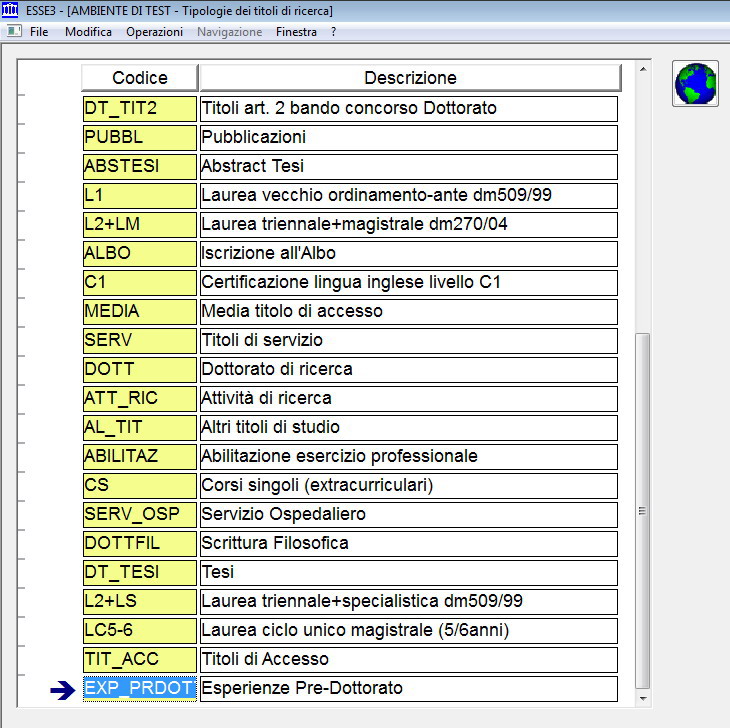Click description 'Laurea triennale+magistrale dm270/04'

pos(409,225)
